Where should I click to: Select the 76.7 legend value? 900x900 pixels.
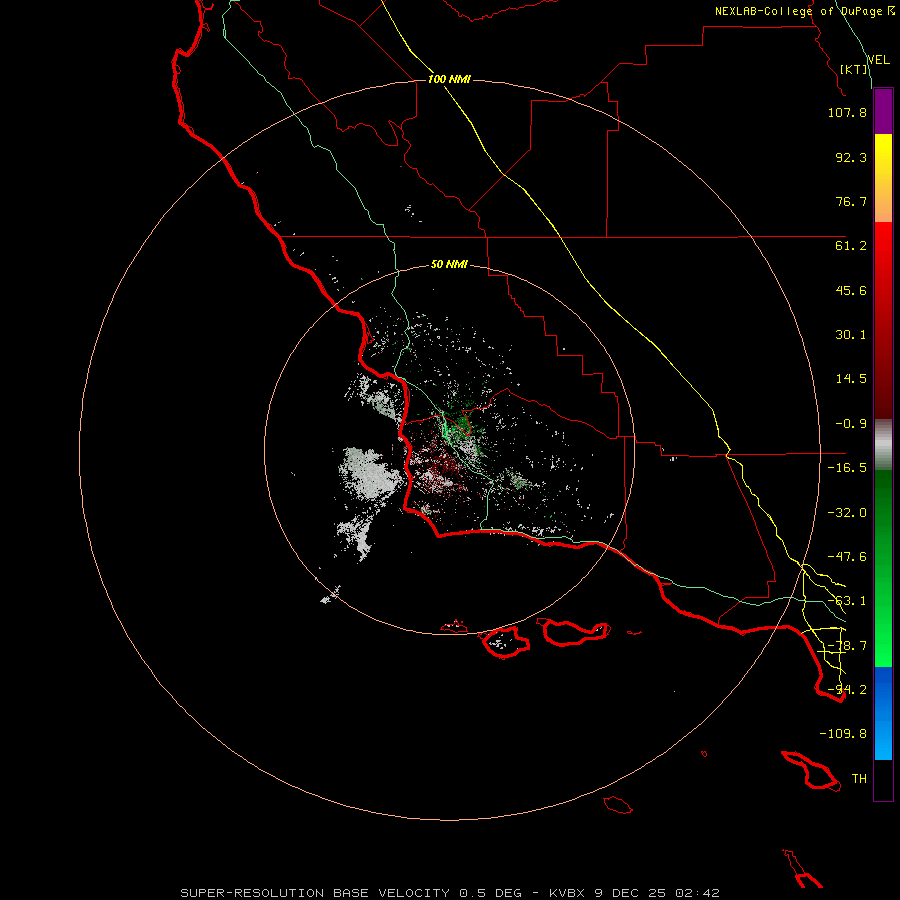click(x=851, y=201)
